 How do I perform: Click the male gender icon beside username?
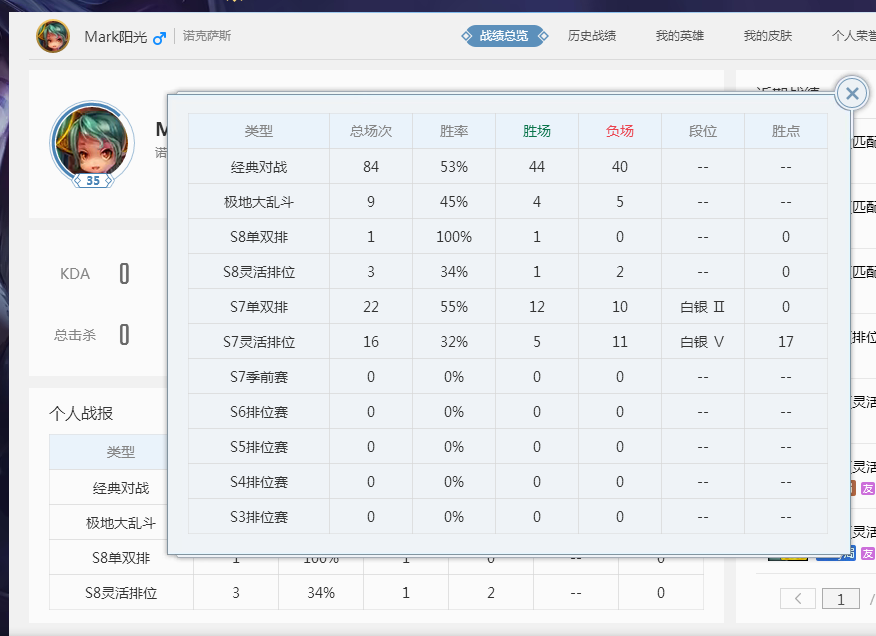(x=159, y=37)
